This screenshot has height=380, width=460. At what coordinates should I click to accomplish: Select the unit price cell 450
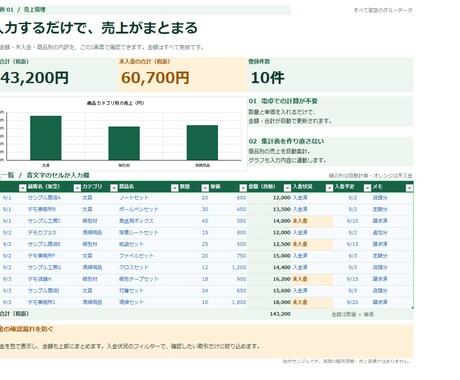click(x=241, y=209)
